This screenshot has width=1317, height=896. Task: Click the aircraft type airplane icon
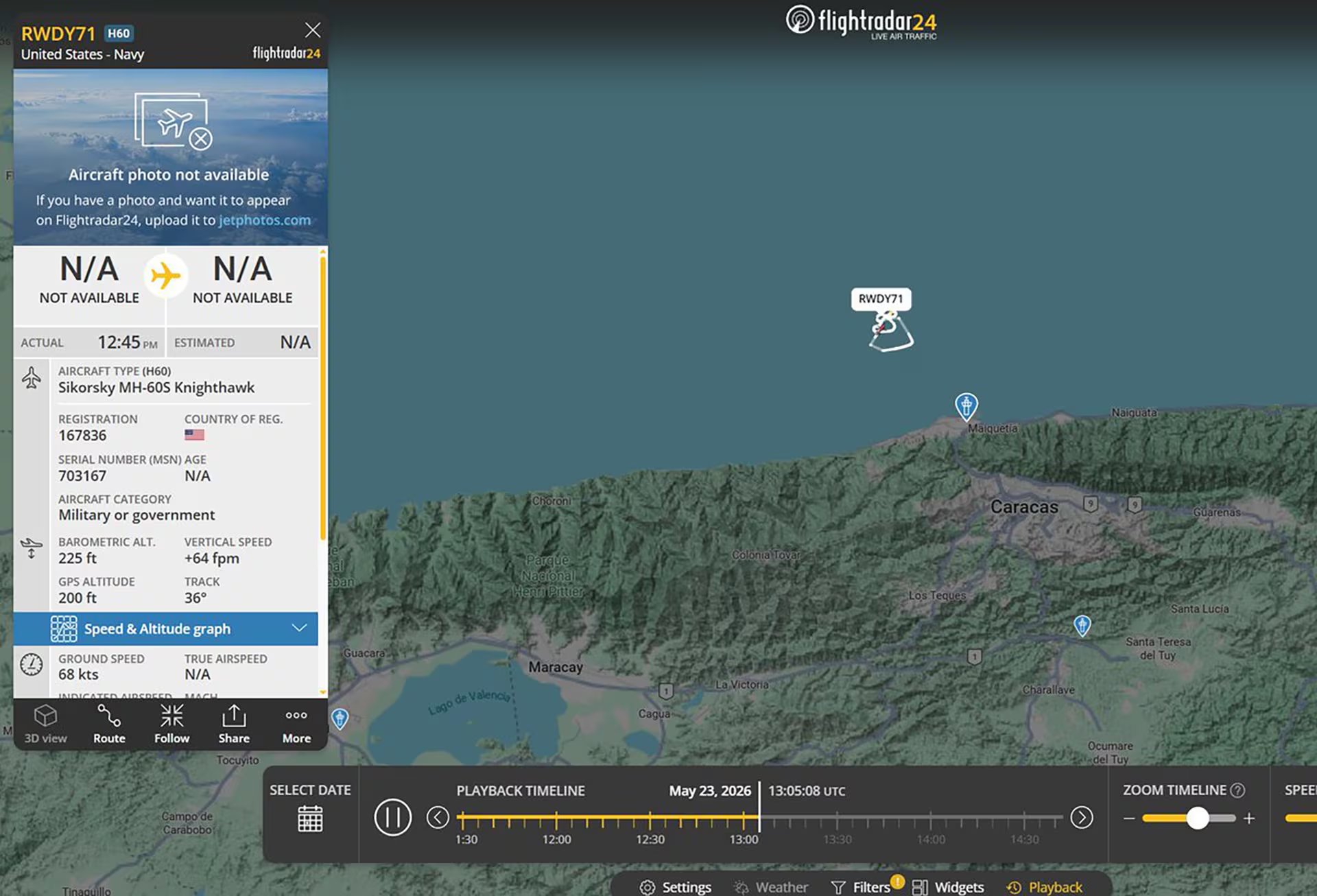click(x=31, y=378)
